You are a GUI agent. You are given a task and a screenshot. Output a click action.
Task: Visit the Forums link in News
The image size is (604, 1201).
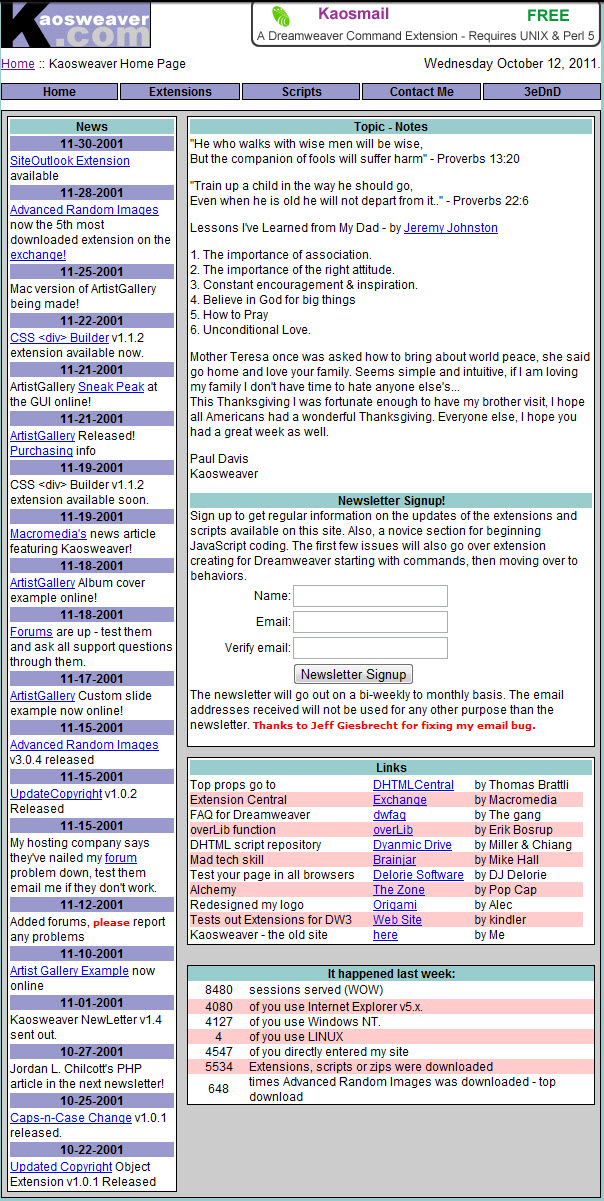coord(31,632)
